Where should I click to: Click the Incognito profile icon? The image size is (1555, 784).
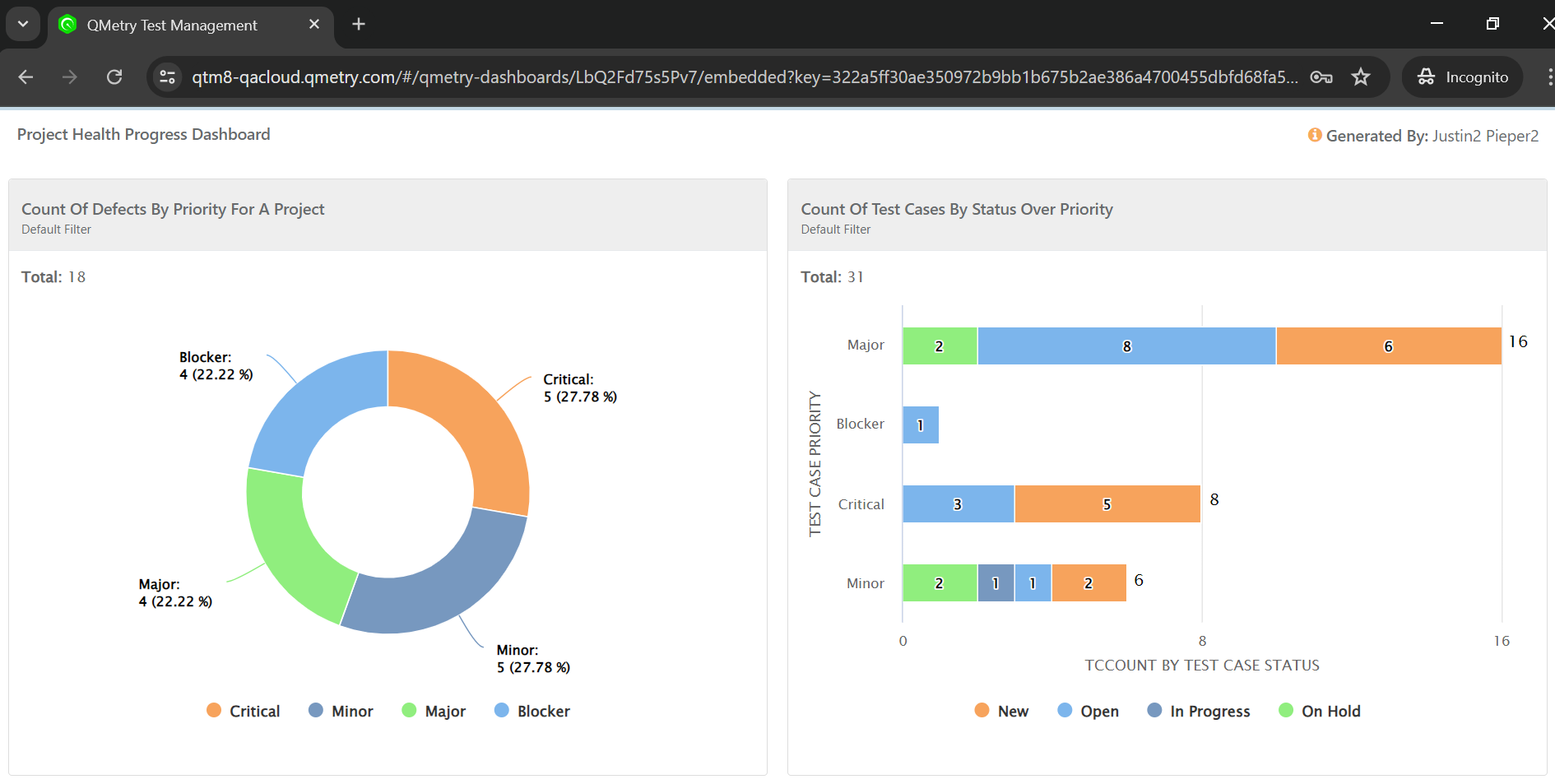[x=1426, y=77]
